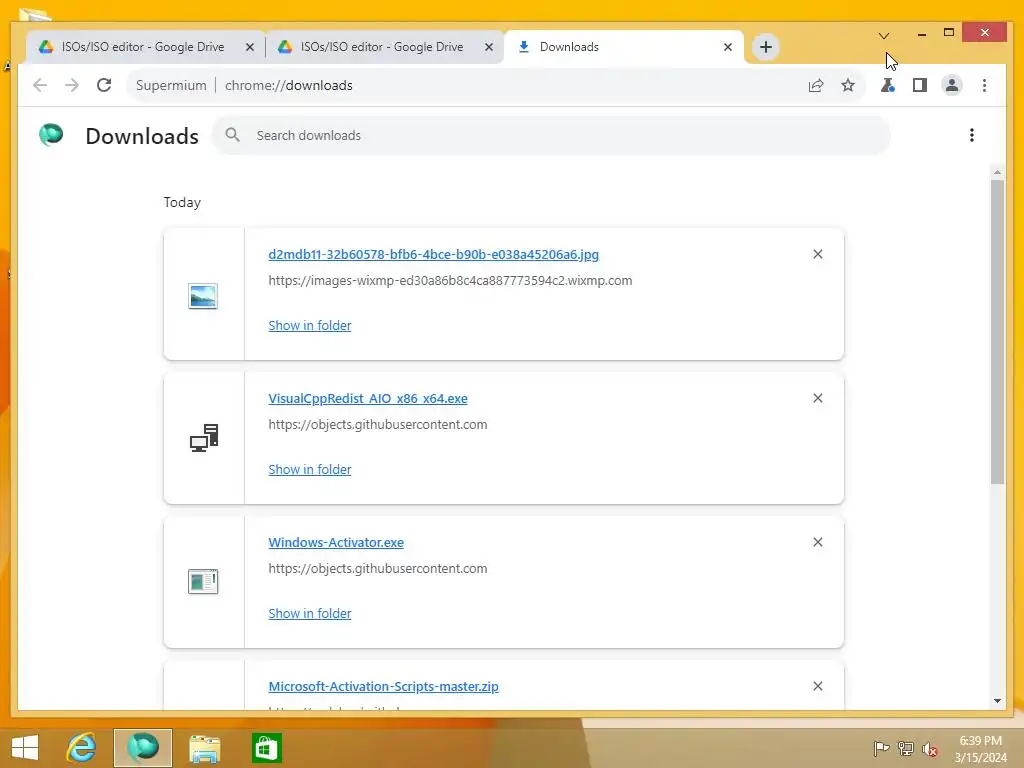Switch to the first ISOs/ISO editor Google Drive tab
This screenshot has height=768, width=1024.
[x=142, y=47]
